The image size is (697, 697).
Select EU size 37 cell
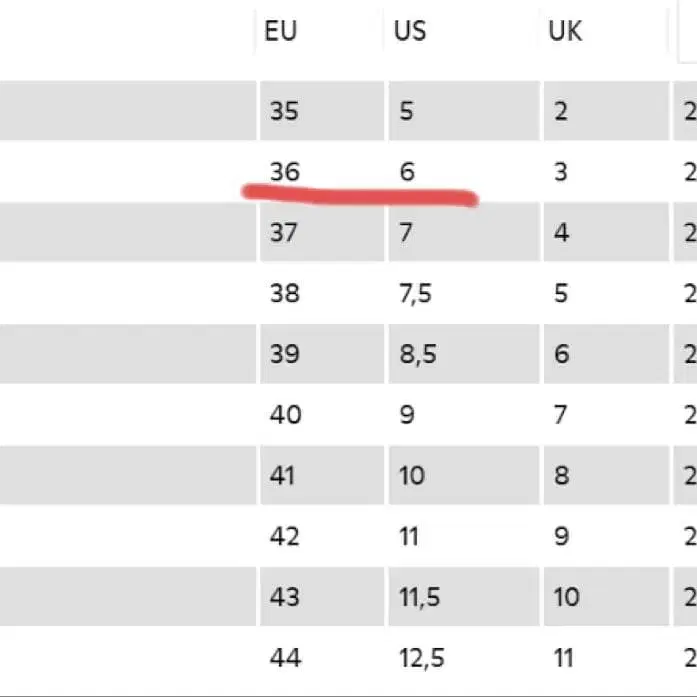(322, 232)
